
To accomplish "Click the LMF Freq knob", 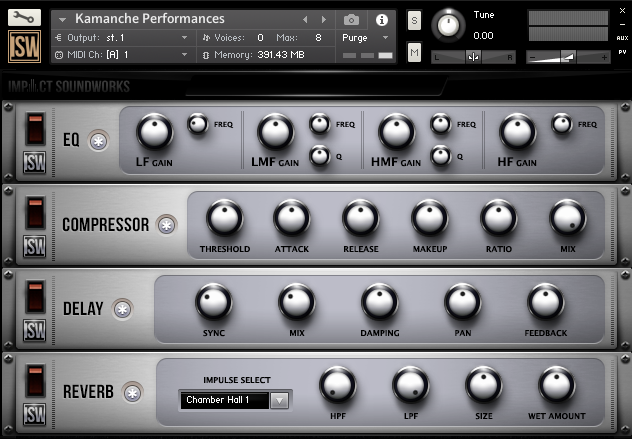I will coord(320,124).
